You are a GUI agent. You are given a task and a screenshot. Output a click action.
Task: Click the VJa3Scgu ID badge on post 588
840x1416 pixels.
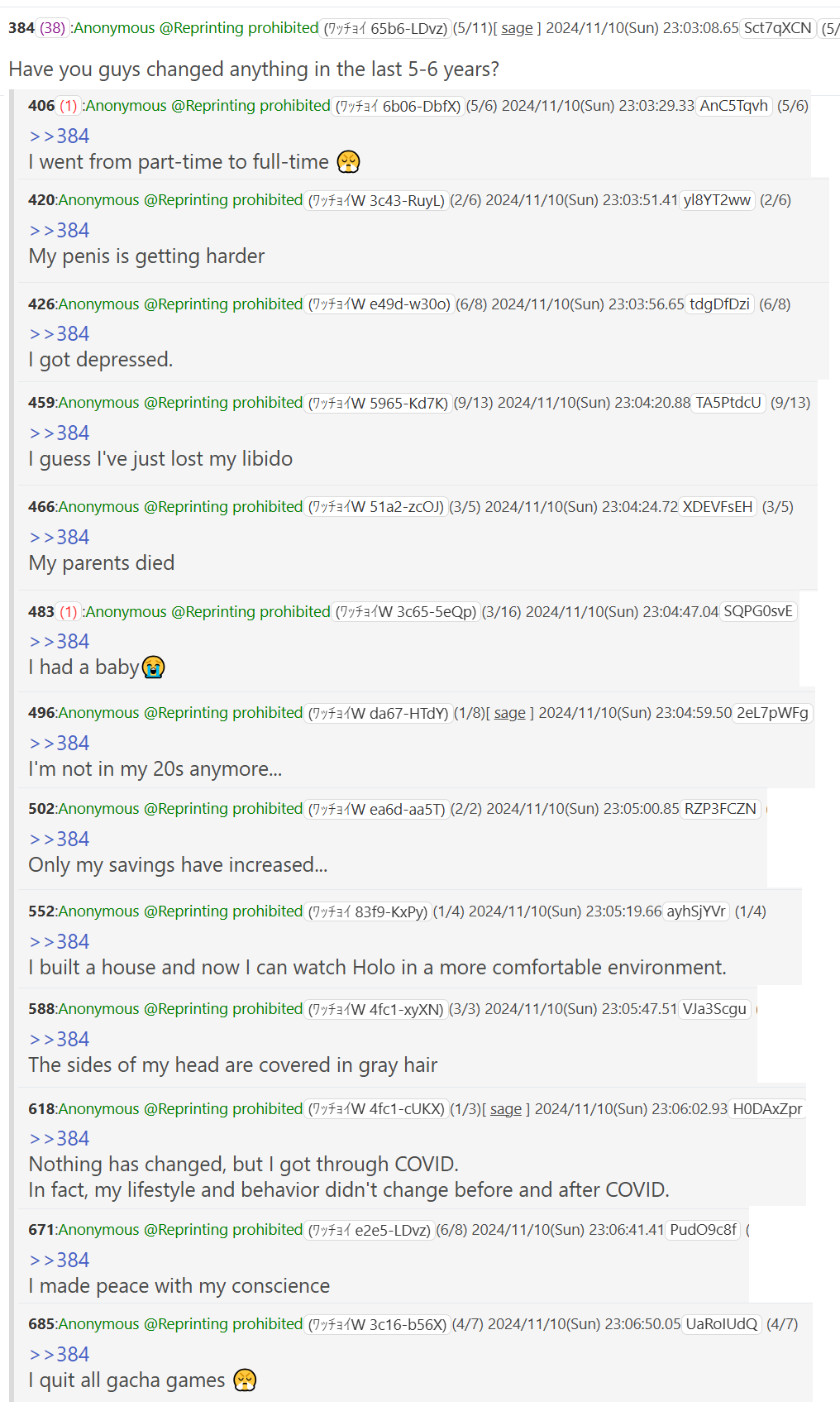point(714,1009)
